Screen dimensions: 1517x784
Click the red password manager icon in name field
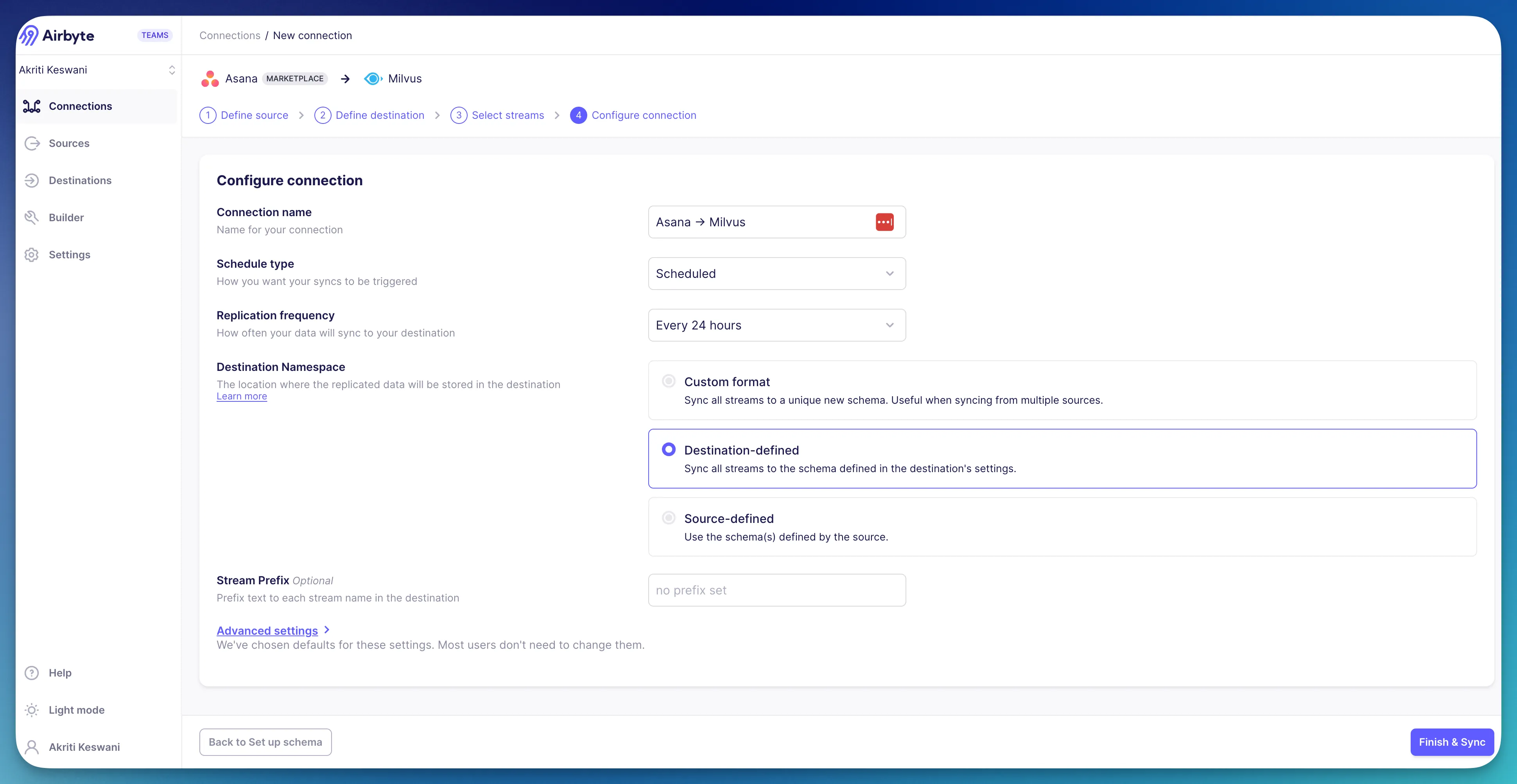point(884,222)
